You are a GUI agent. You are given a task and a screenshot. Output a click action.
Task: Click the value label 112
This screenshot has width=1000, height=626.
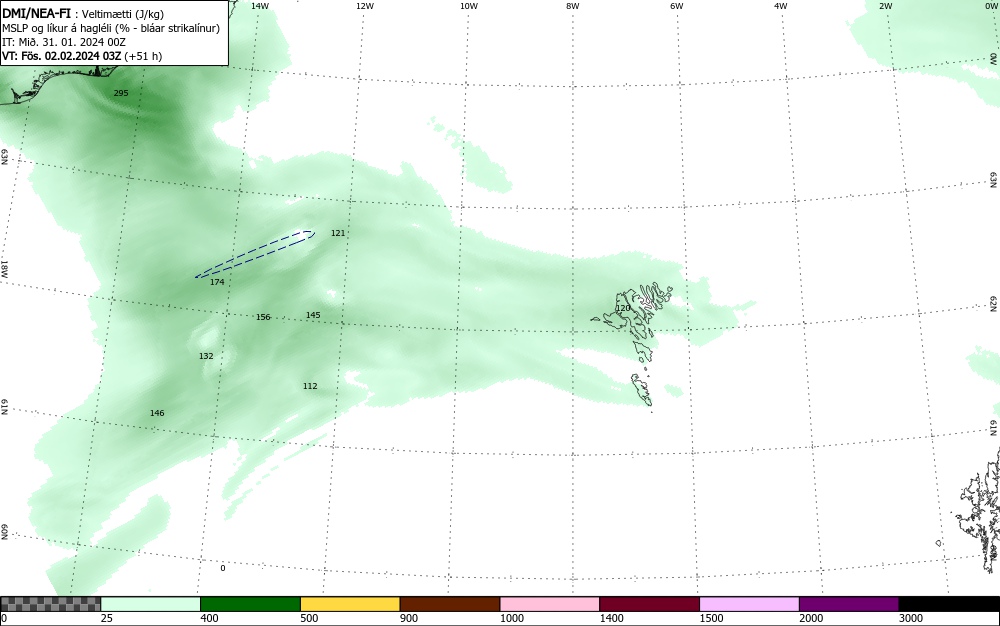click(x=310, y=386)
